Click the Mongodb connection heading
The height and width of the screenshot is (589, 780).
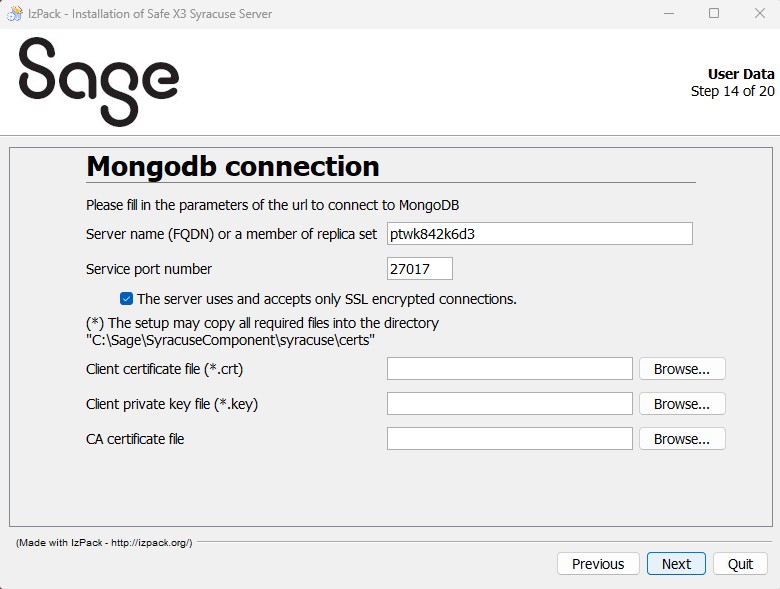click(x=233, y=166)
